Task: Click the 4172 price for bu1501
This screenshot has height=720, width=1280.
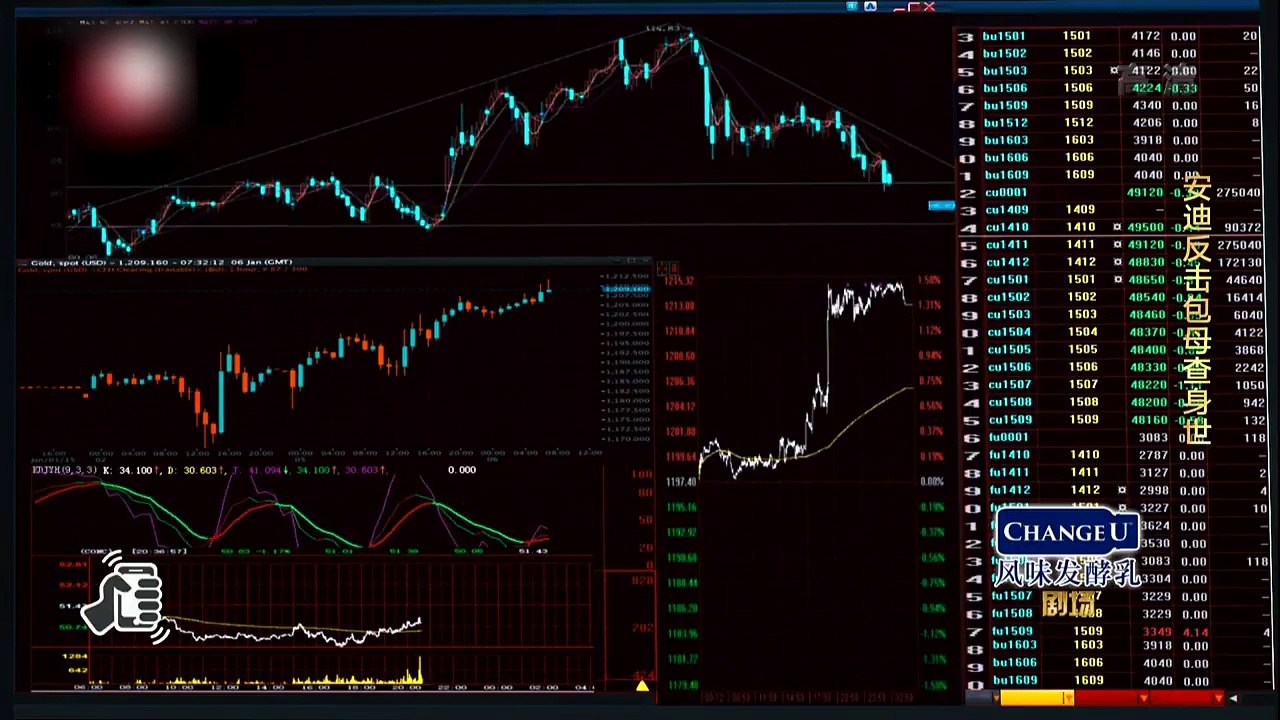Action: [x=1146, y=36]
